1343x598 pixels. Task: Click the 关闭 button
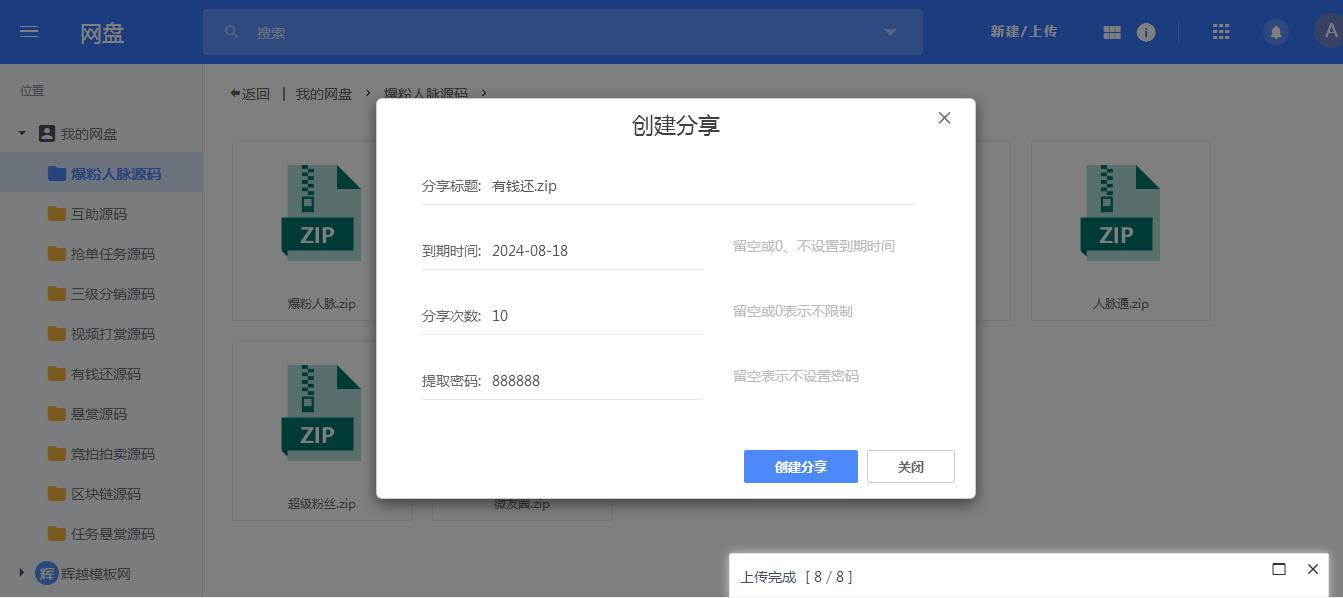coord(910,467)
